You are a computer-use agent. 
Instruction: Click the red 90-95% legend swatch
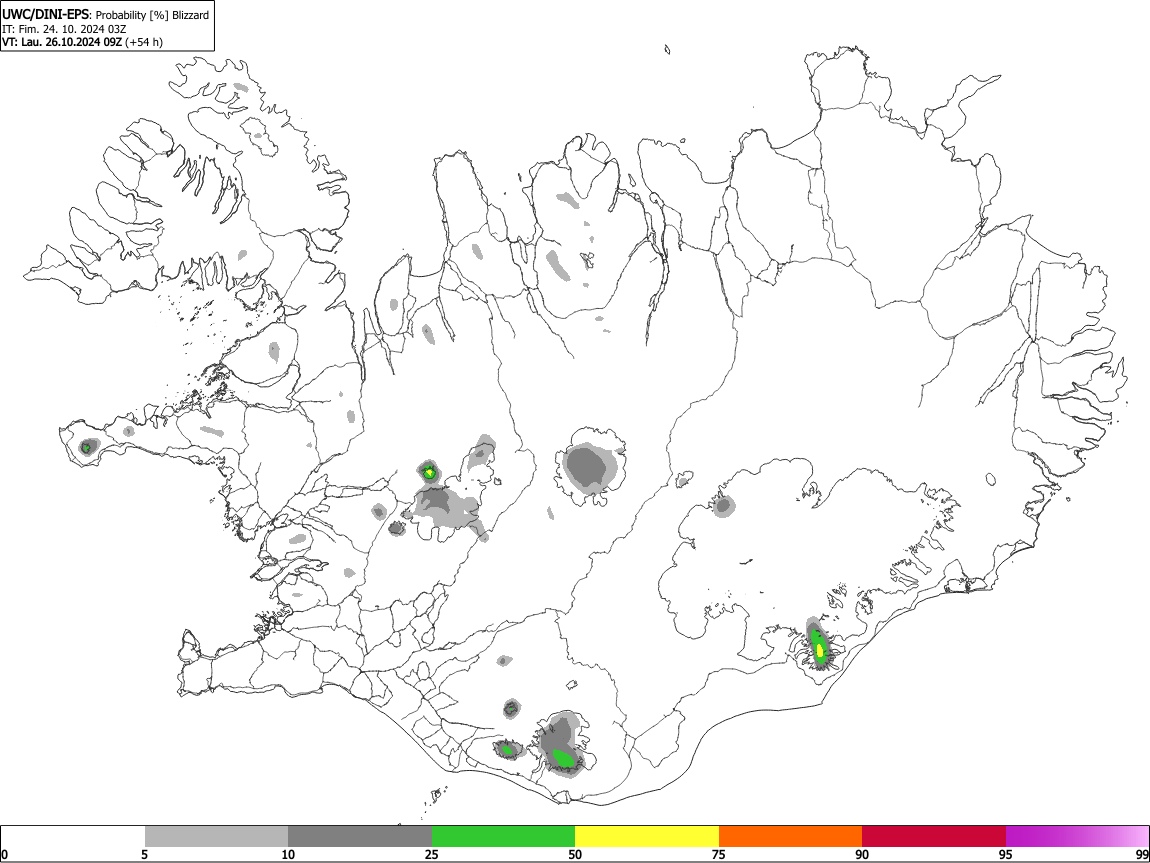pos(934,836)
